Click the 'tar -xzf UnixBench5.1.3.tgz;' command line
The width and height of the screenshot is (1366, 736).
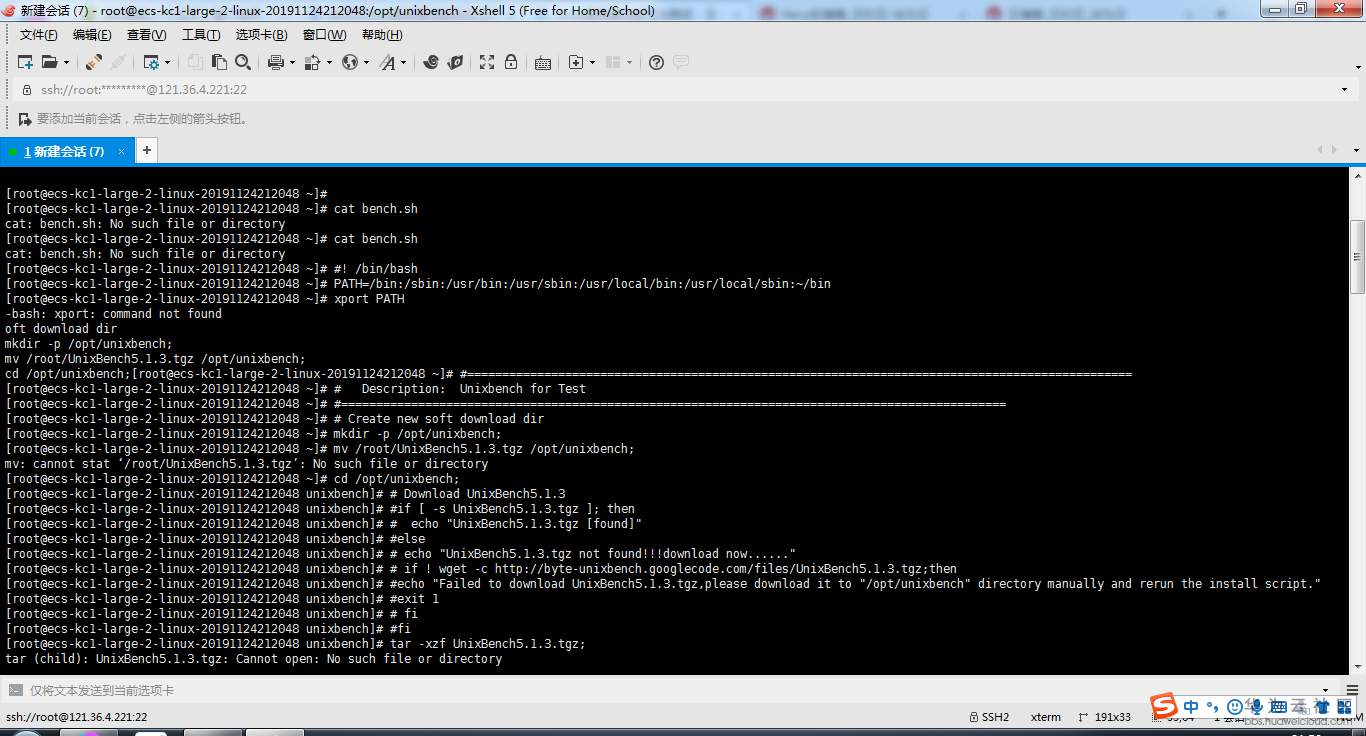click(x=488, y=644)
